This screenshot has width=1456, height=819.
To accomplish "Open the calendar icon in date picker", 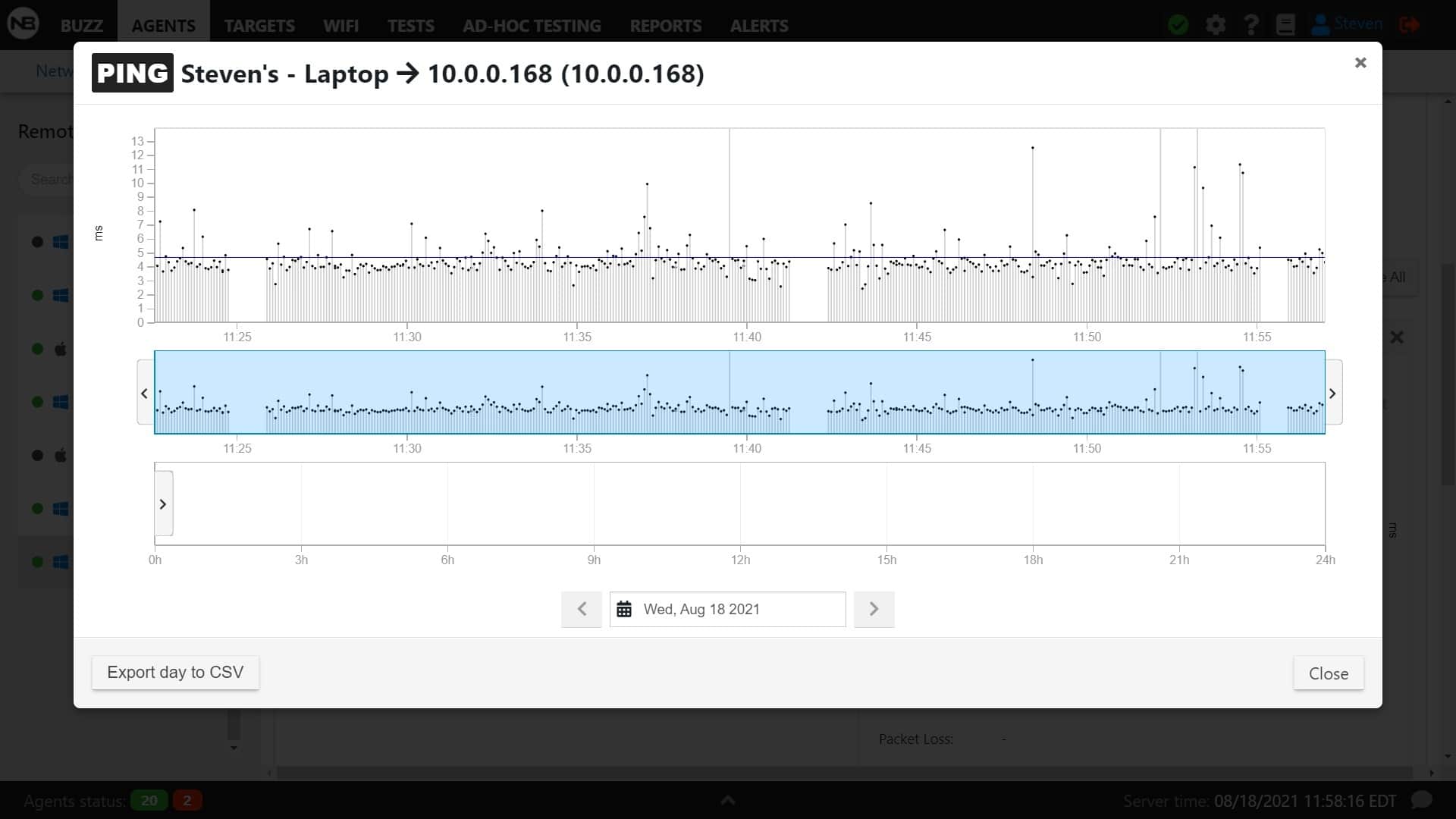I will pos(624,609).
